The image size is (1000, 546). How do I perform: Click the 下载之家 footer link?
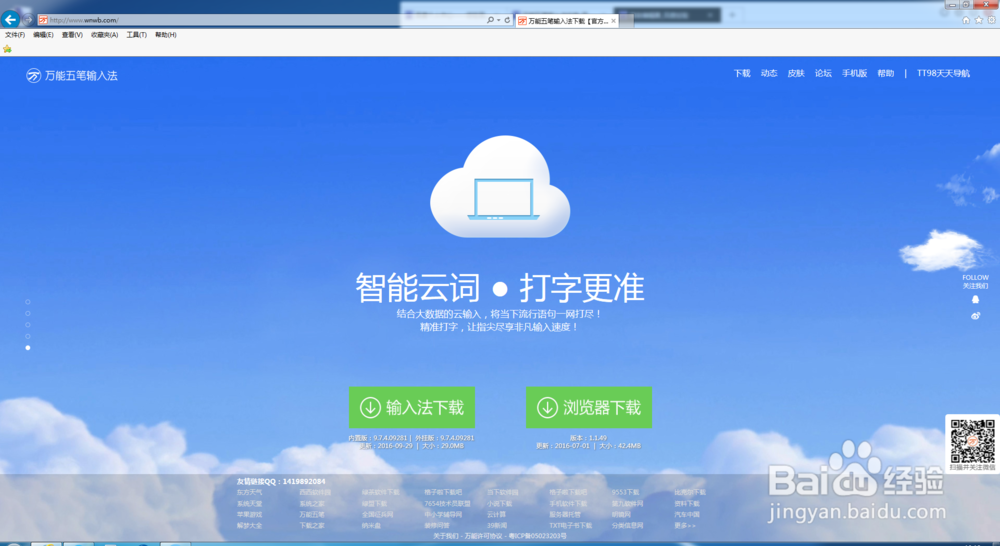(x=312, y=526)
